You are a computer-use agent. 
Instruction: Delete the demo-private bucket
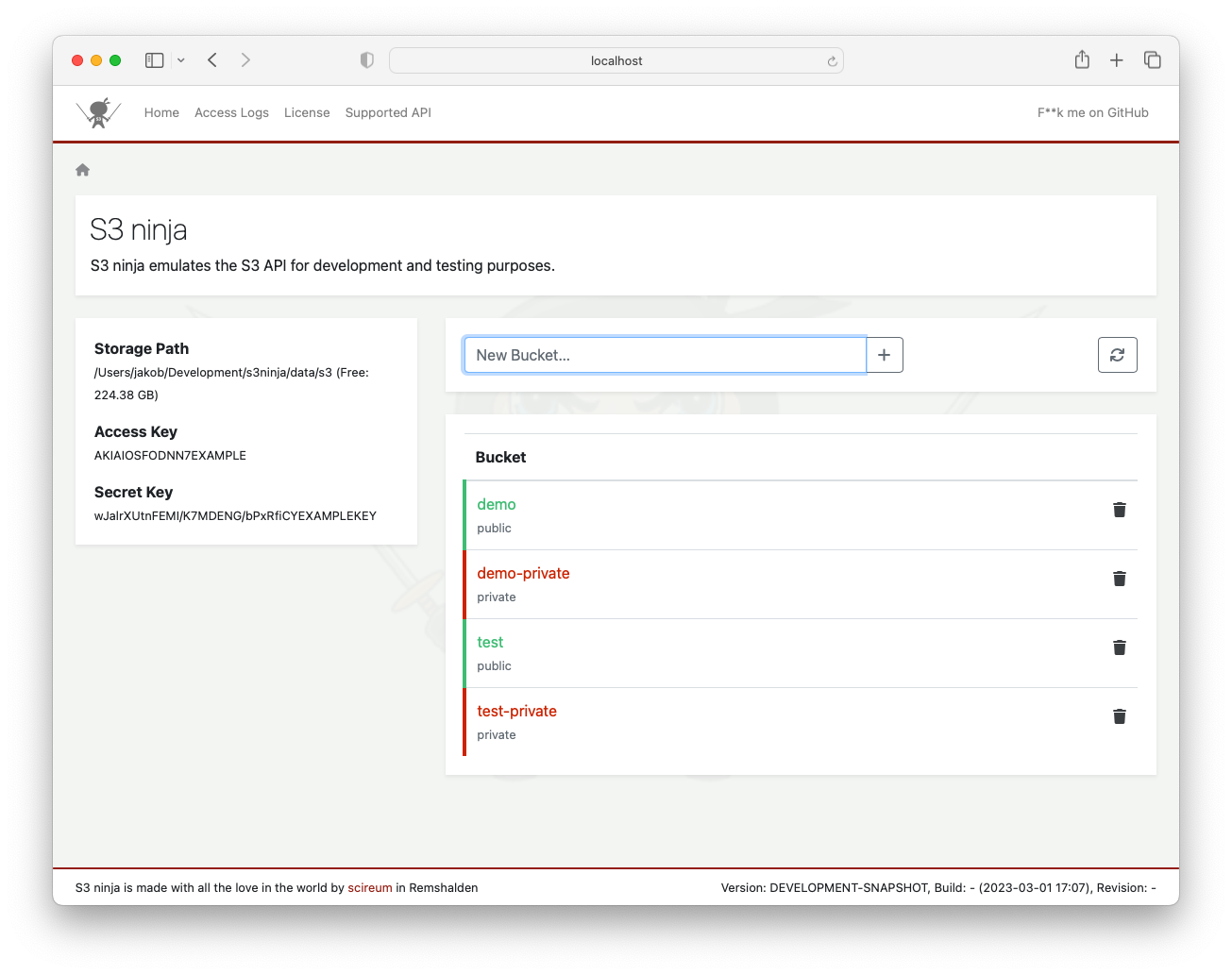1119,579
